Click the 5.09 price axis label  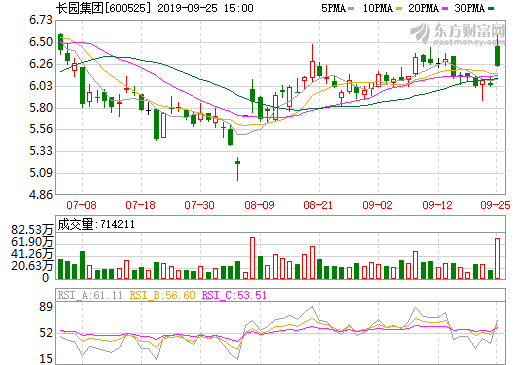[x=41, y=173]
